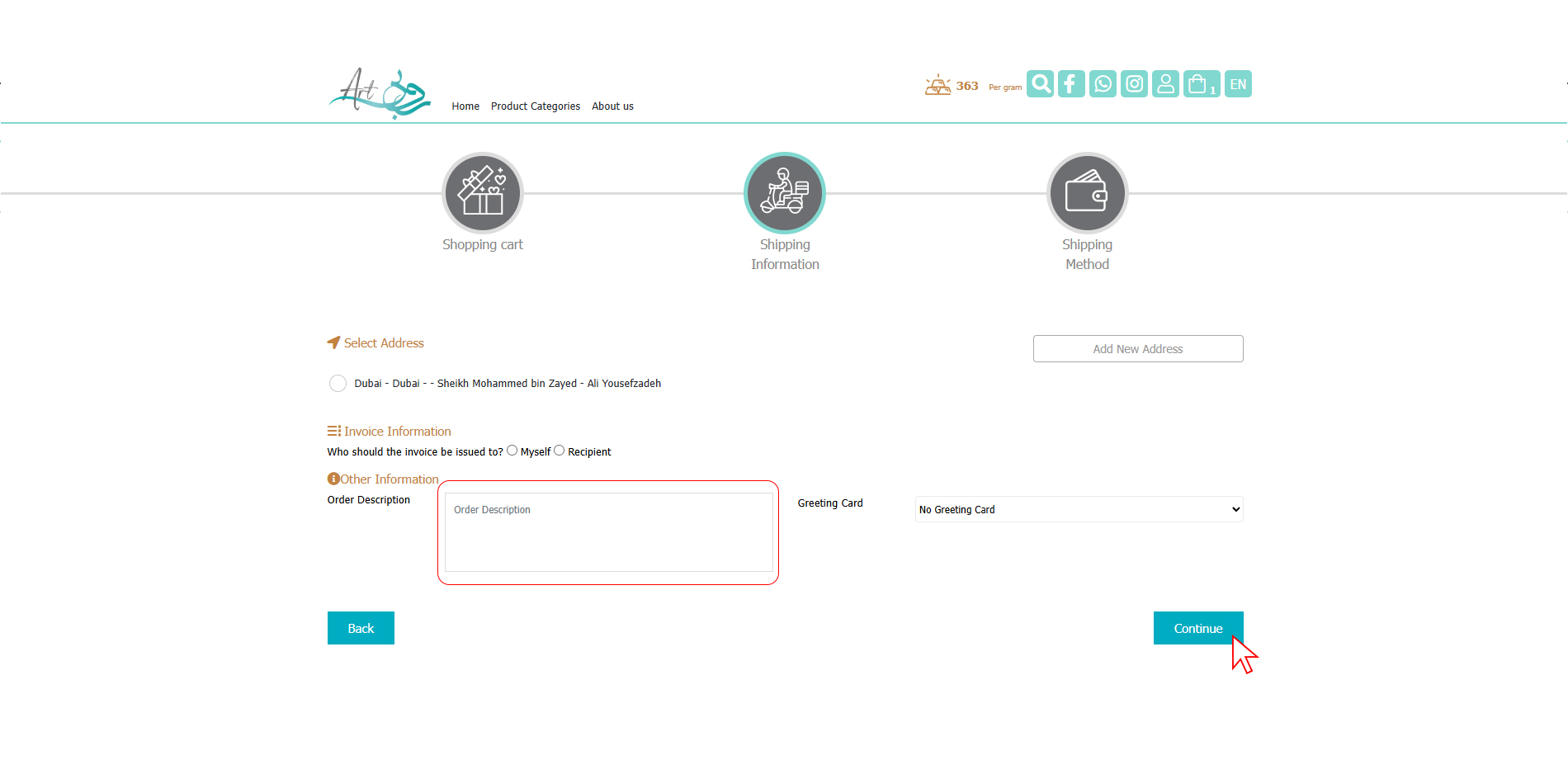Image resolution: width=1568 pixels, height=779 pixels.
Task: Click the Facebook icon in header
Action: click(1071, 84)
